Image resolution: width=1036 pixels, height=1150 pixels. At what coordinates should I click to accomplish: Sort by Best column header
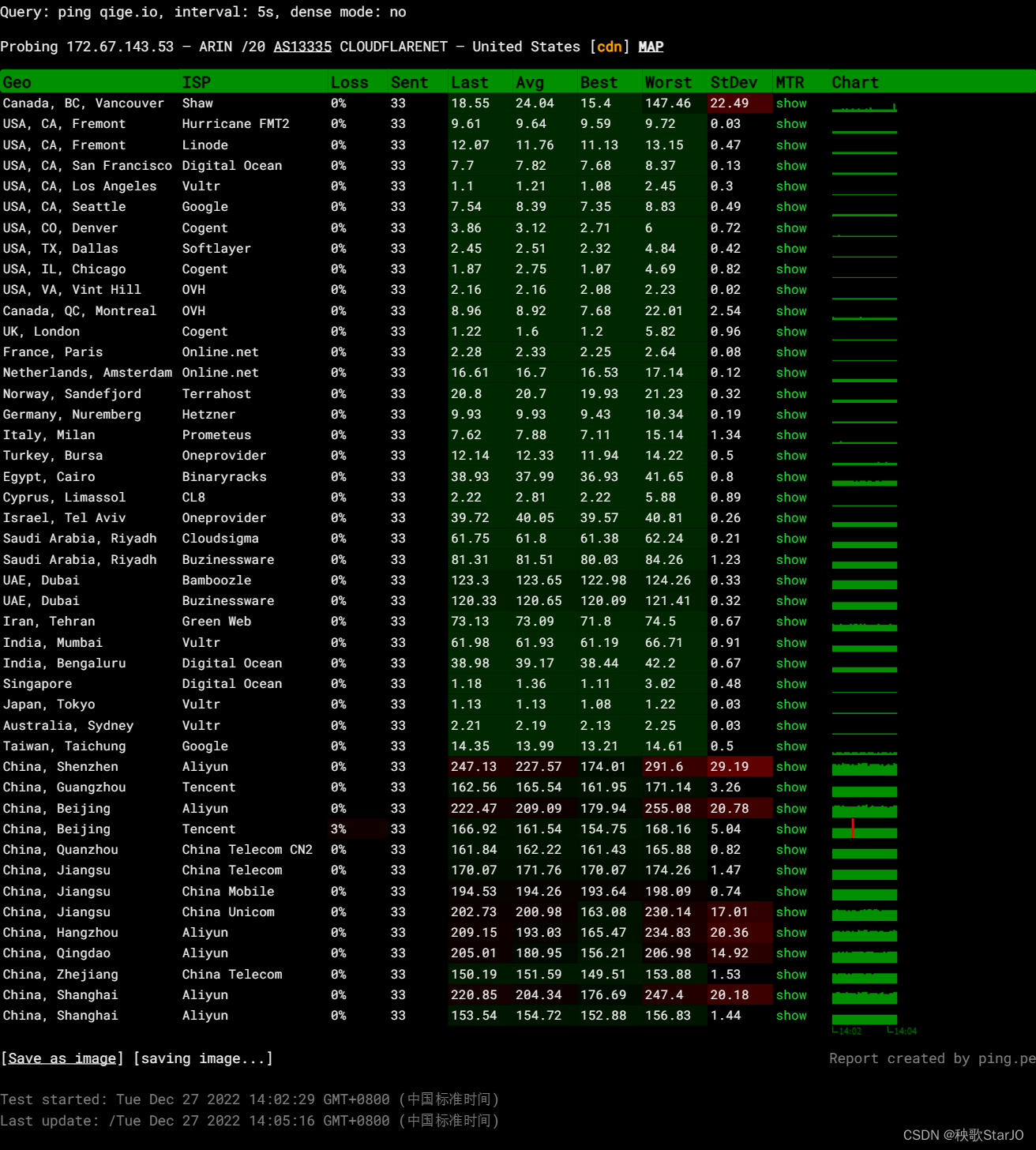(x=599, y=82)
